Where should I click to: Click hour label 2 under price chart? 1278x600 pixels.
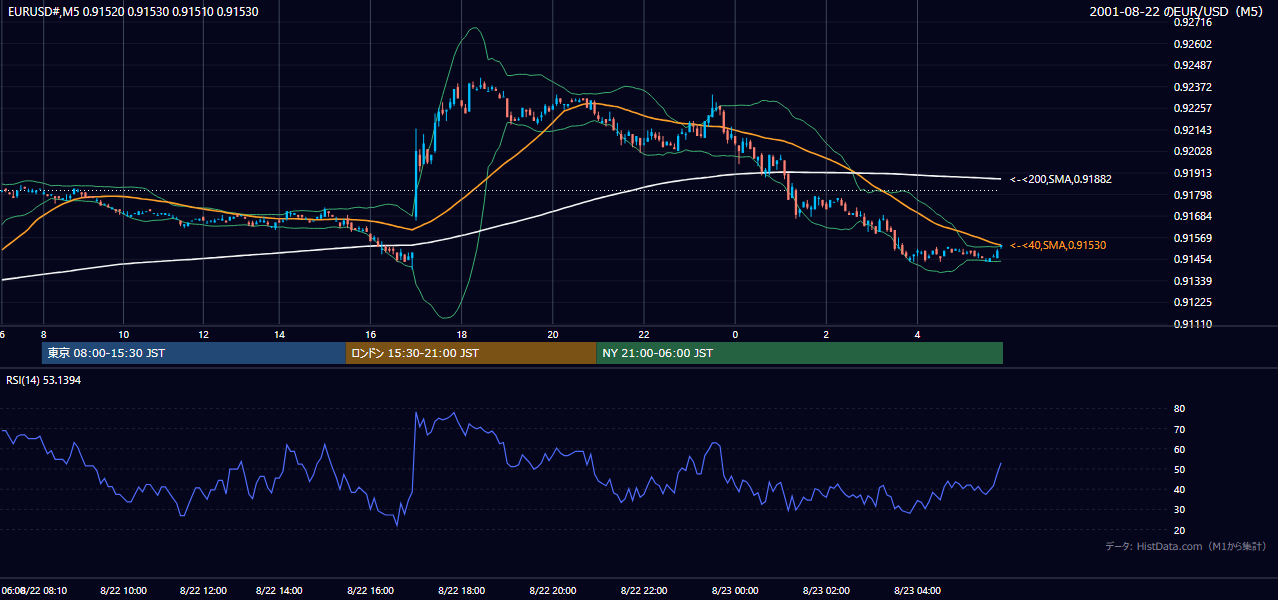click(826, 334)
